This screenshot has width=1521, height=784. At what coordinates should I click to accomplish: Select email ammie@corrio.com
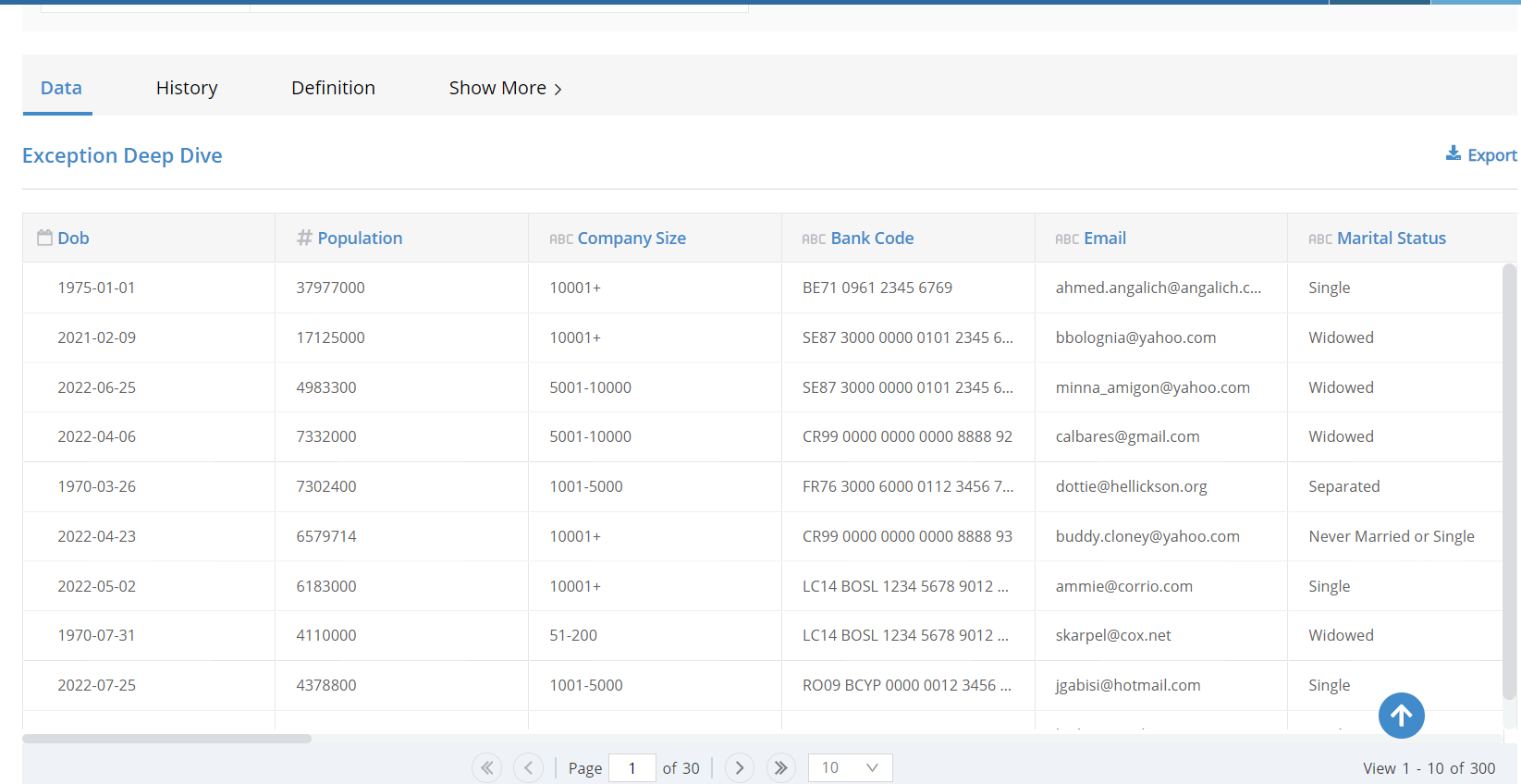(x=1123, y=586)
